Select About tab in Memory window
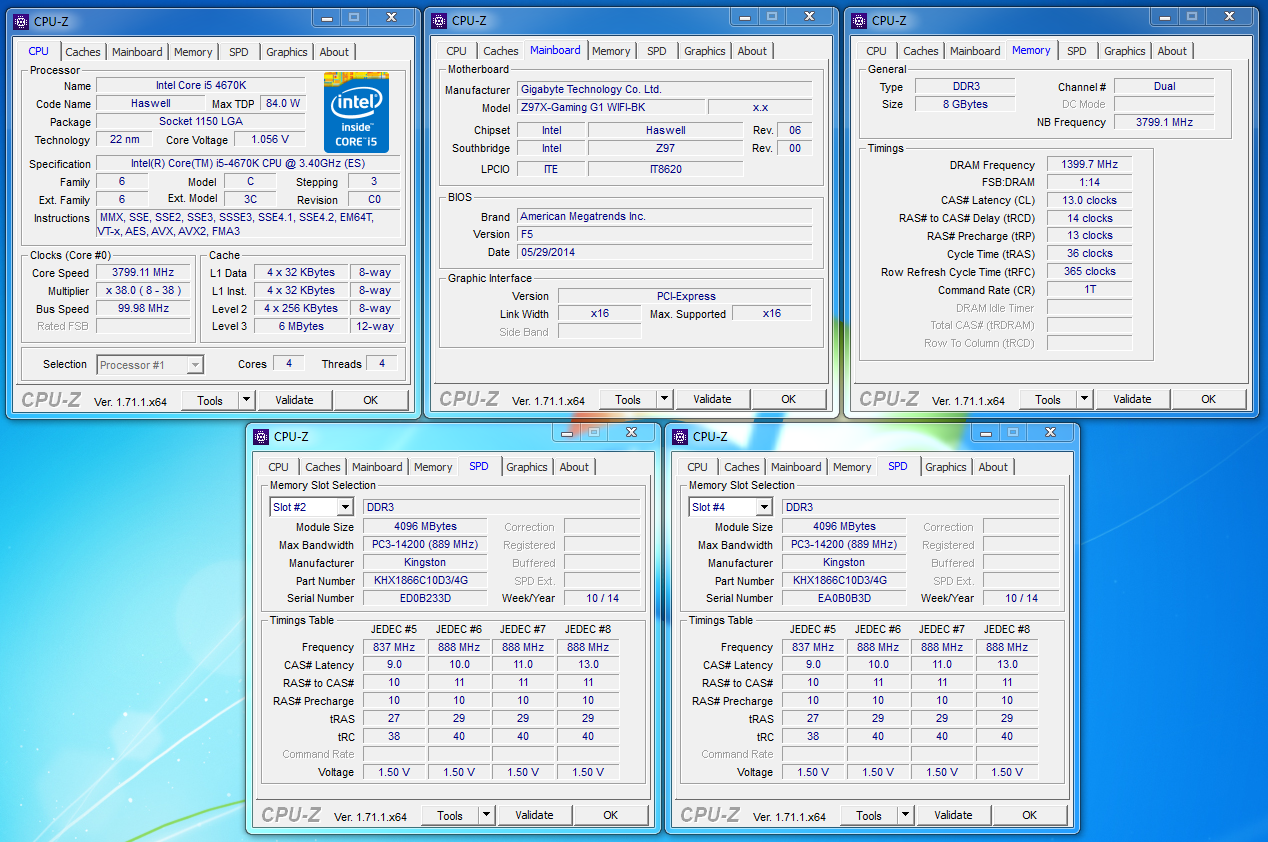Screen dimensions: 1268x842 1172,51
